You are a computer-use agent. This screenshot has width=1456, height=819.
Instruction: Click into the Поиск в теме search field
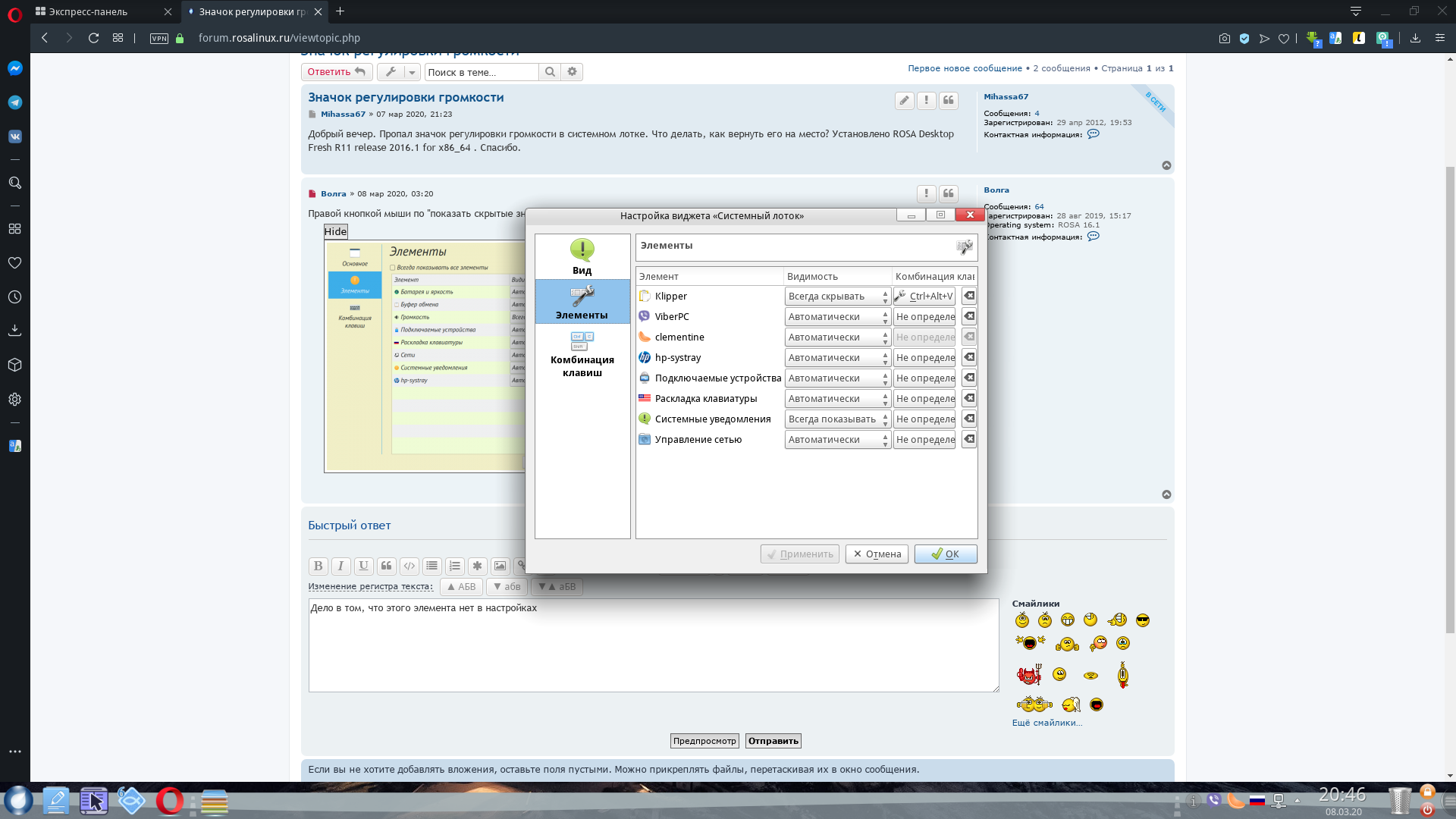coord(481,72)
